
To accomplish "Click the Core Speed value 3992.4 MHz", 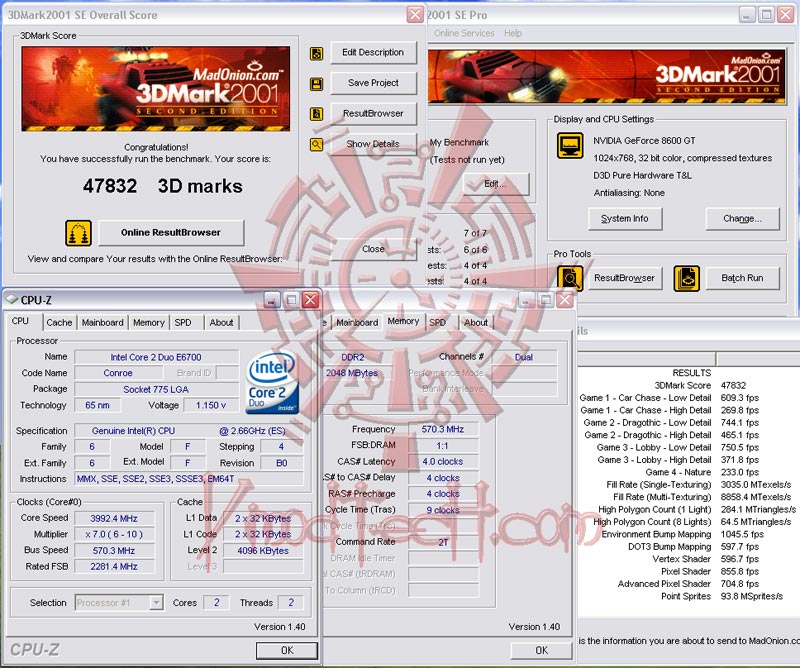I will click(114, 518).
